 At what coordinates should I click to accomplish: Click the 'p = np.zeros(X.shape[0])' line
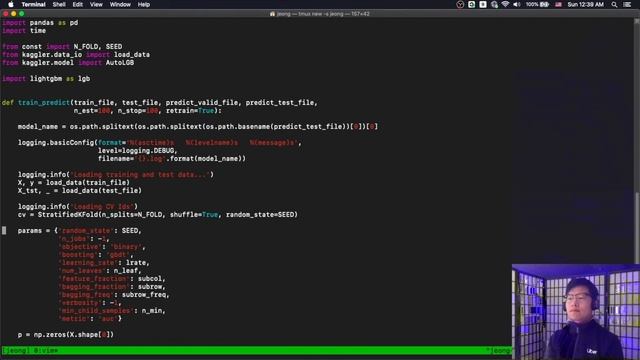coord(66,335)
